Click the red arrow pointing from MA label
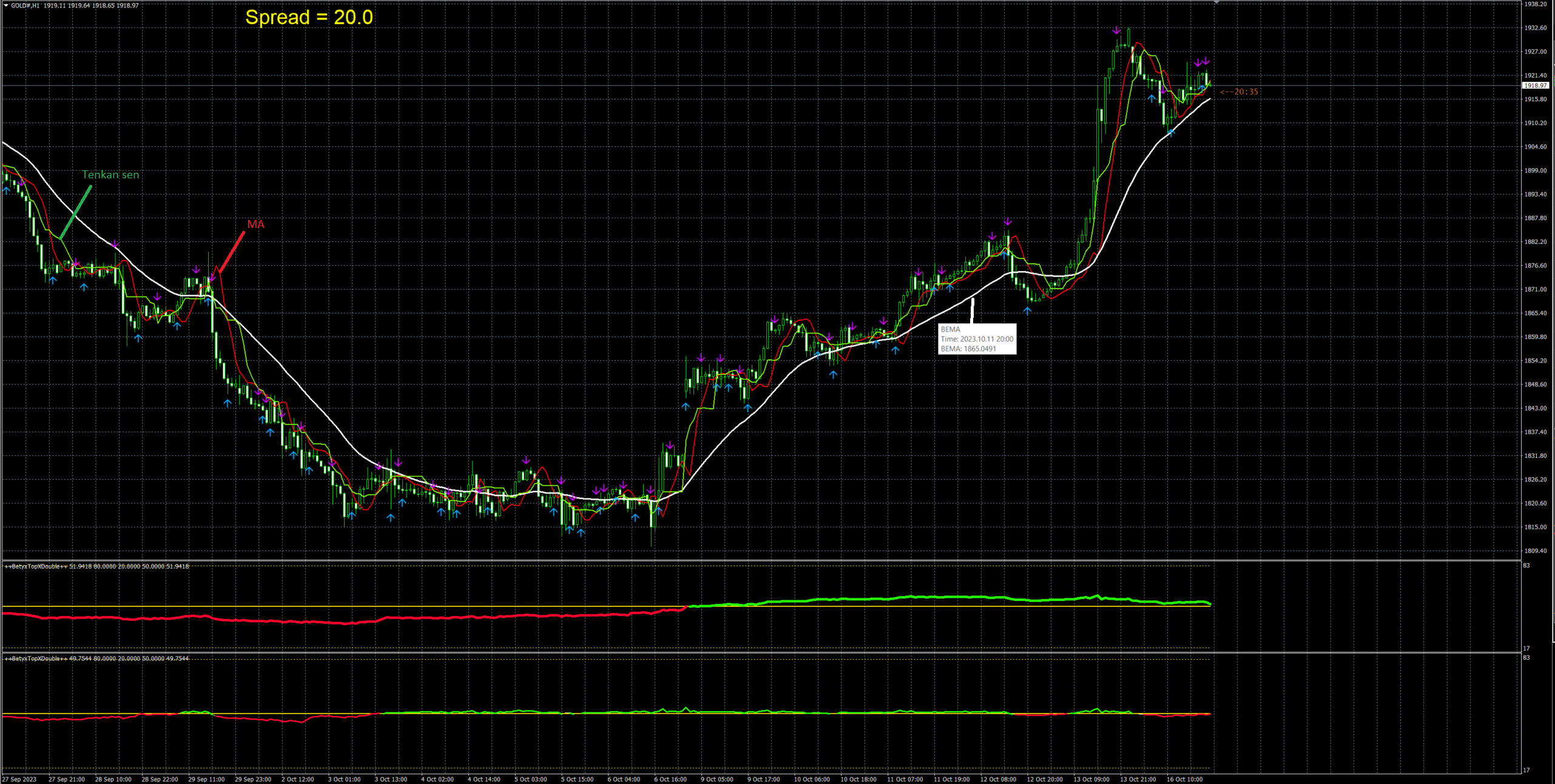Viewport: 1555px width, 784px height. click(231, 253)
